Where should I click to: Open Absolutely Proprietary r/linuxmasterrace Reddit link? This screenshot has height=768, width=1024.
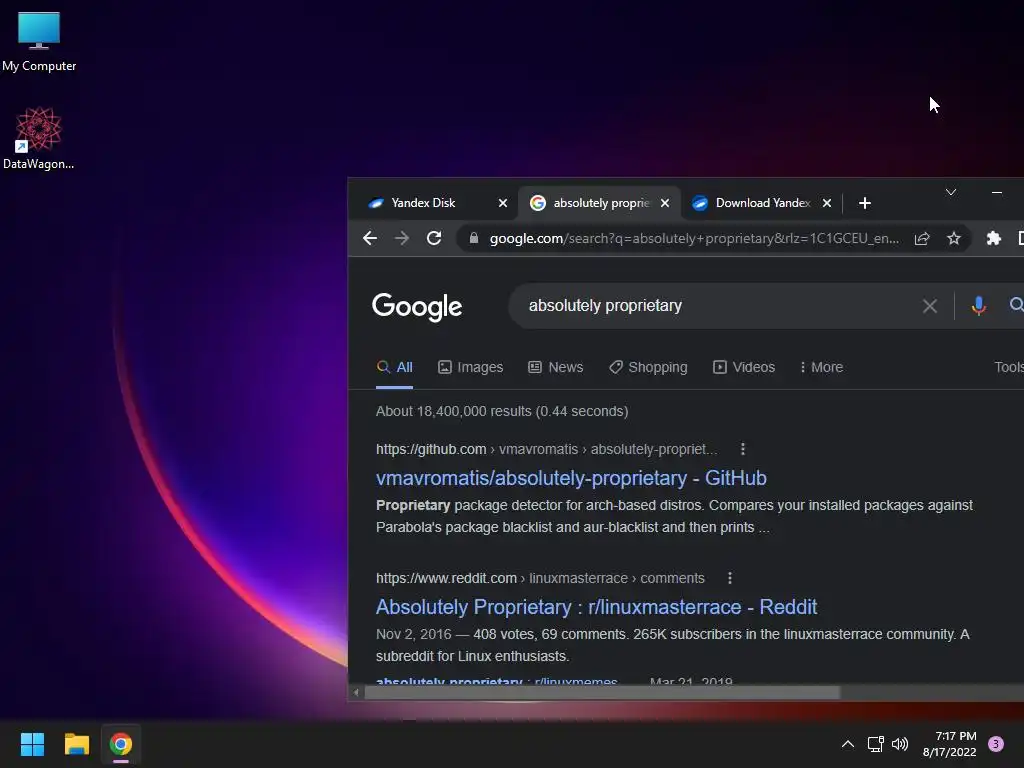click(596, 607)
